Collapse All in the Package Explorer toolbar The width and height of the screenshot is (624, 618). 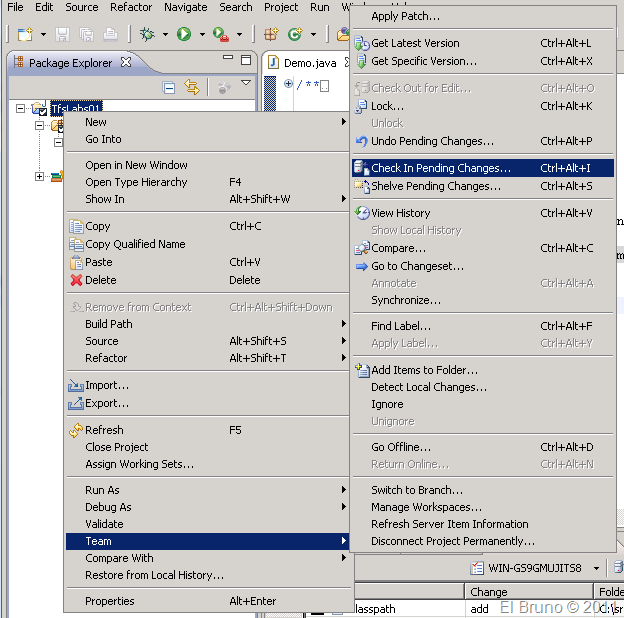point(169,88)
